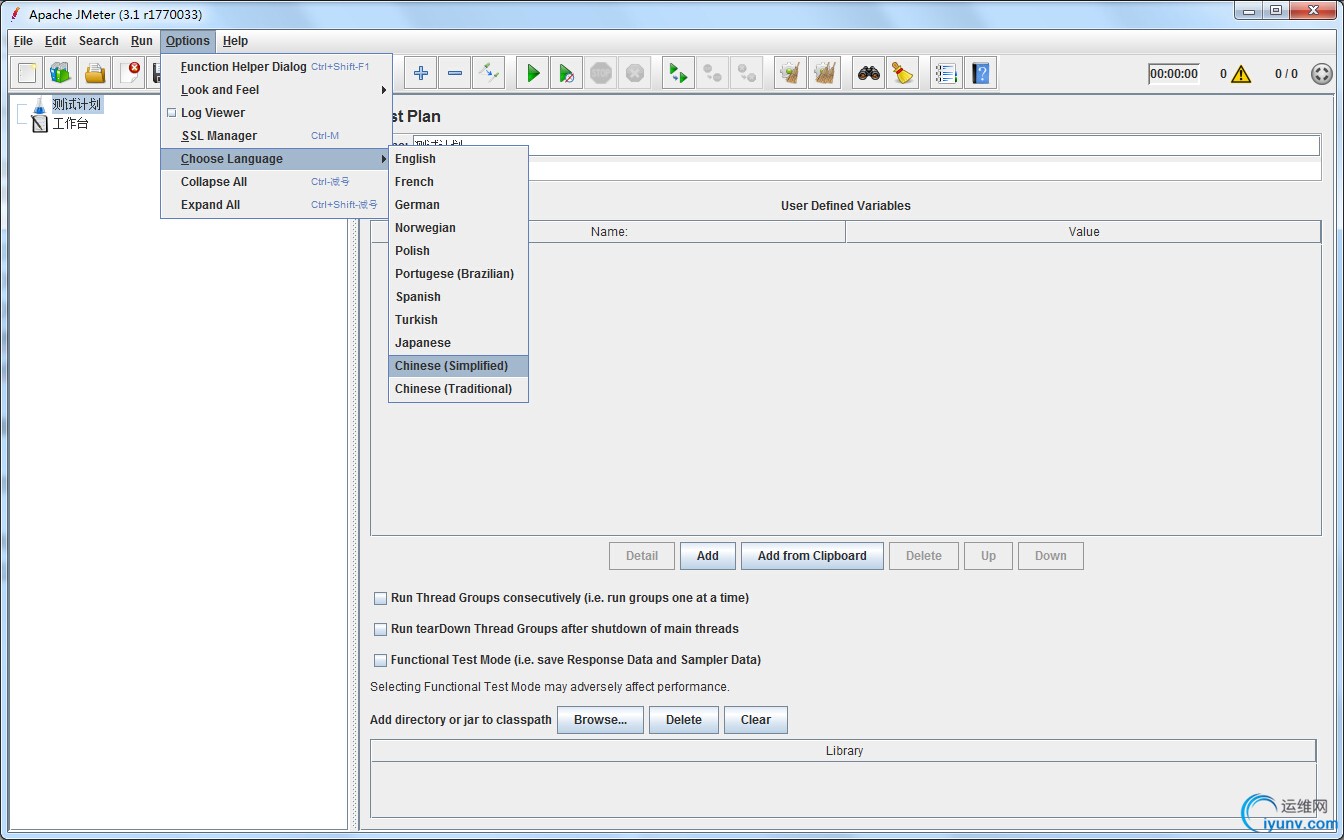Viewport: 1344px width, 840px height.
Task: Click the Value column header
Action: pyautogui.click(x=1083, y=232)
